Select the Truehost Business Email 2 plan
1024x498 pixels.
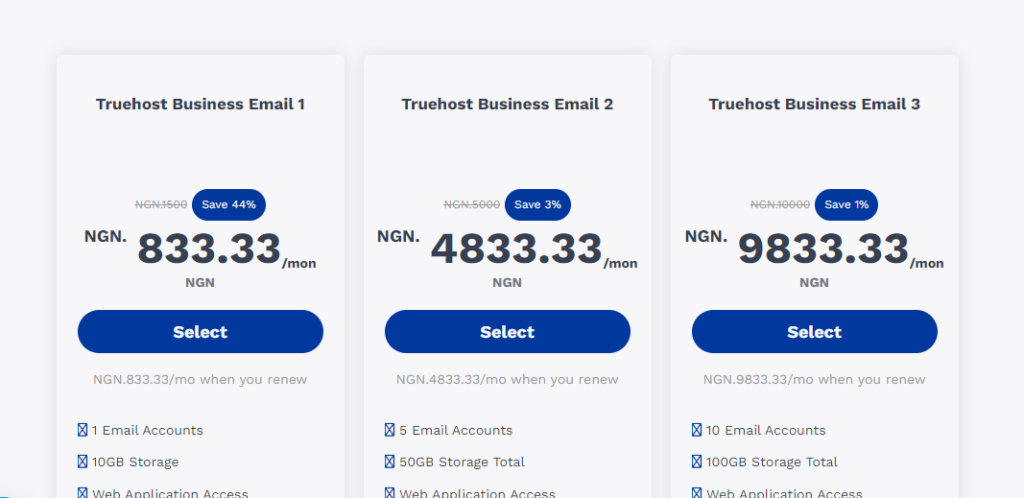(x=507, y=332)
